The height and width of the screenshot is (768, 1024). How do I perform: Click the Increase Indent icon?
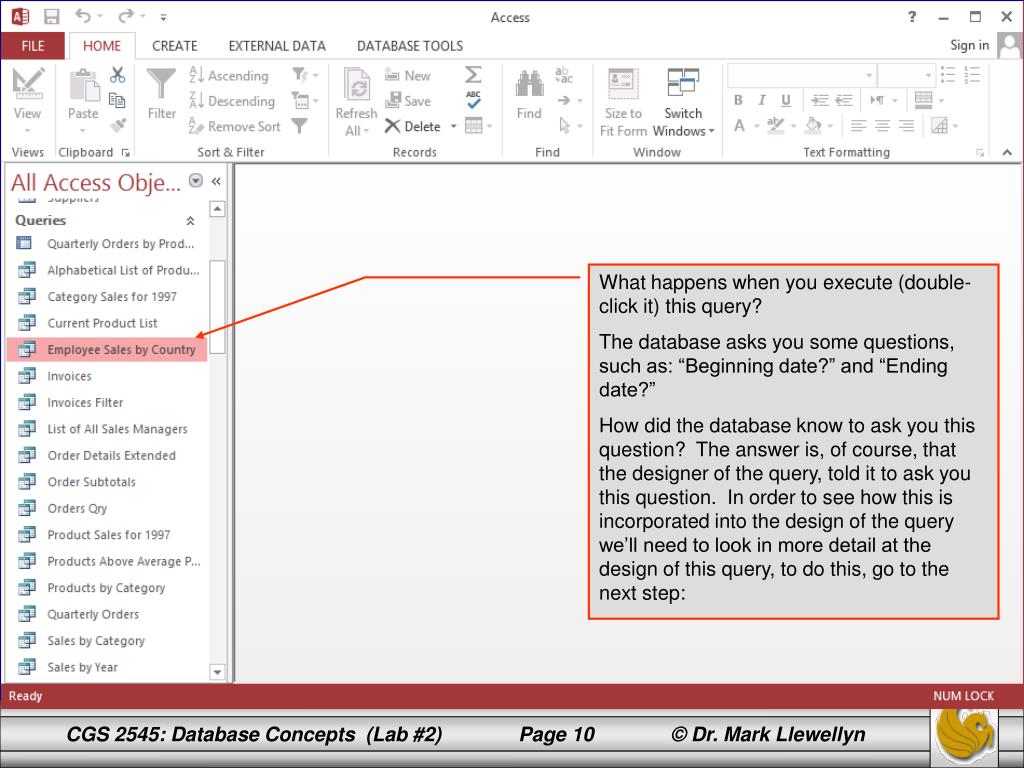pos(820,100)
